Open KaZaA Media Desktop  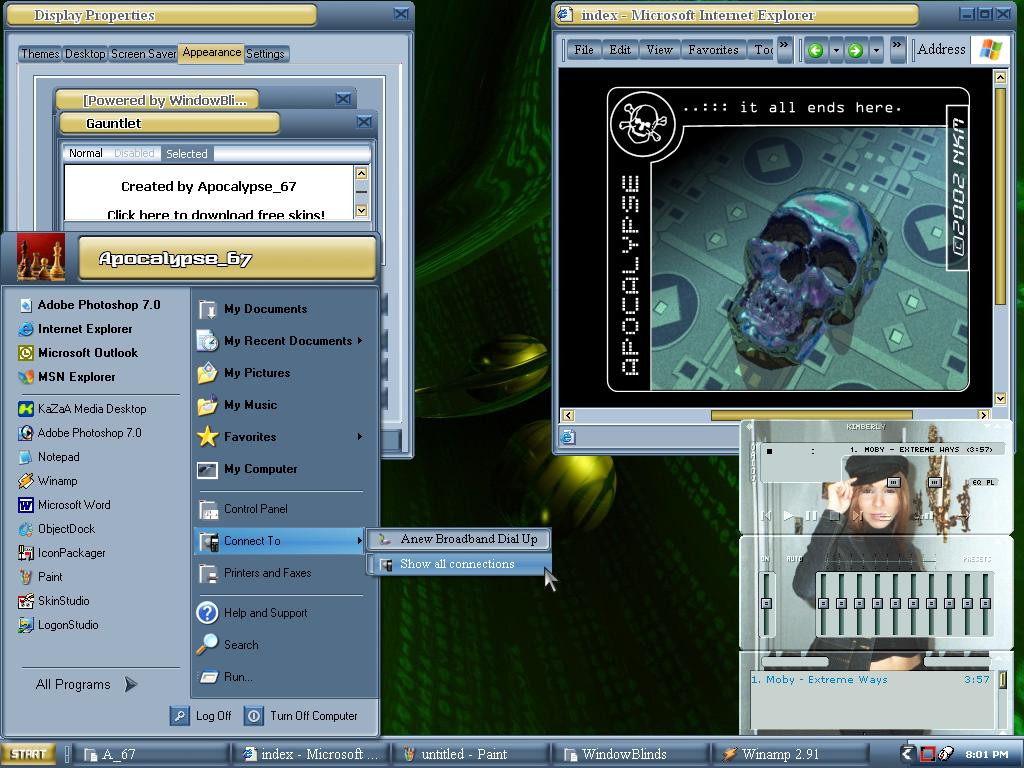(82, 409)
